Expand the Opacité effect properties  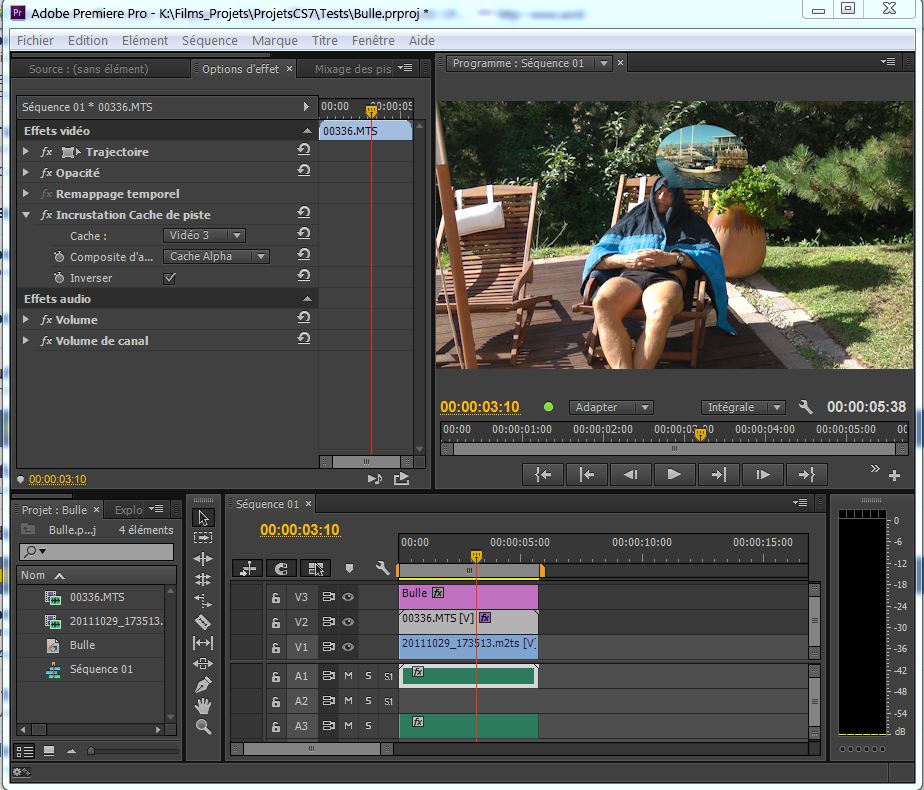pyautogui.click(x=26, y=173)
